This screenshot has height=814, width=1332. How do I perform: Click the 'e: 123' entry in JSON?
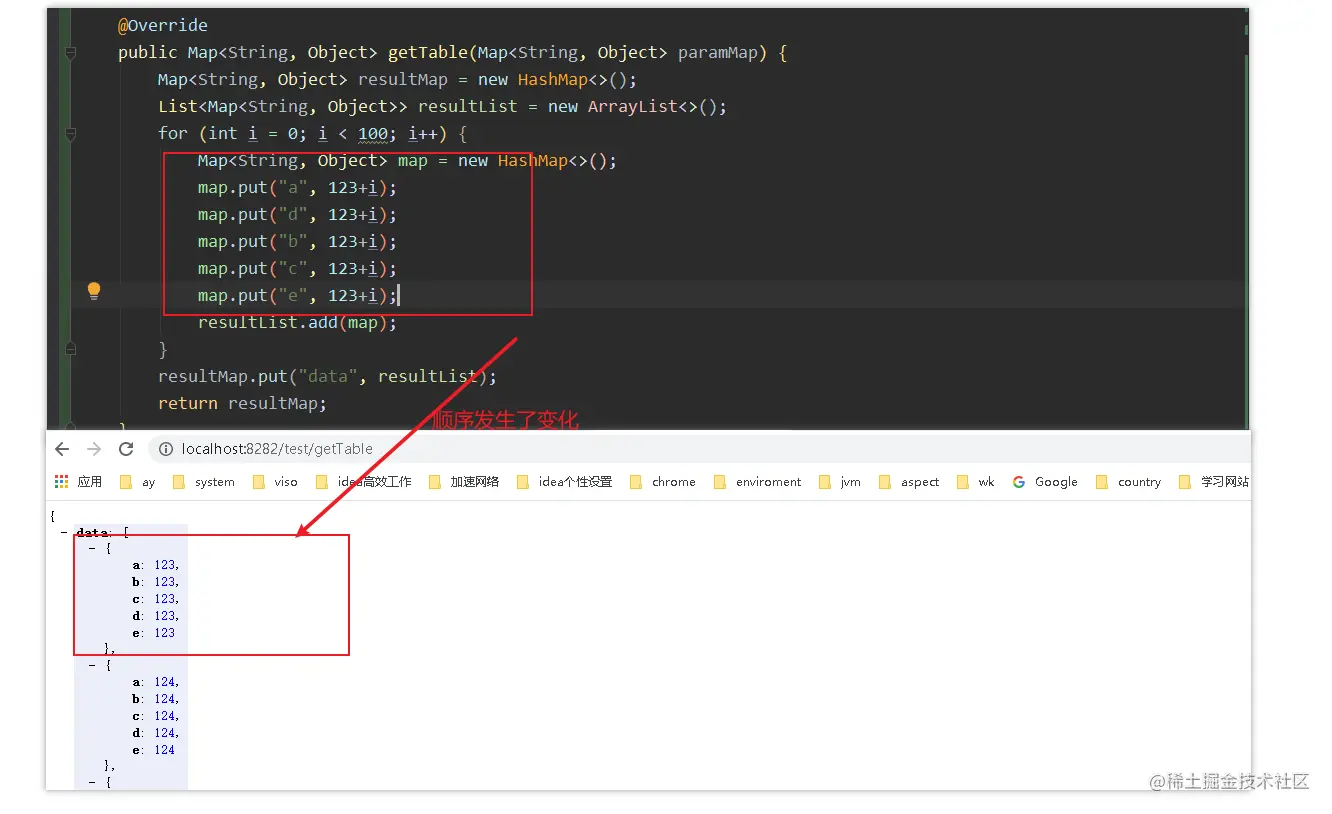(x=153, y=633)
